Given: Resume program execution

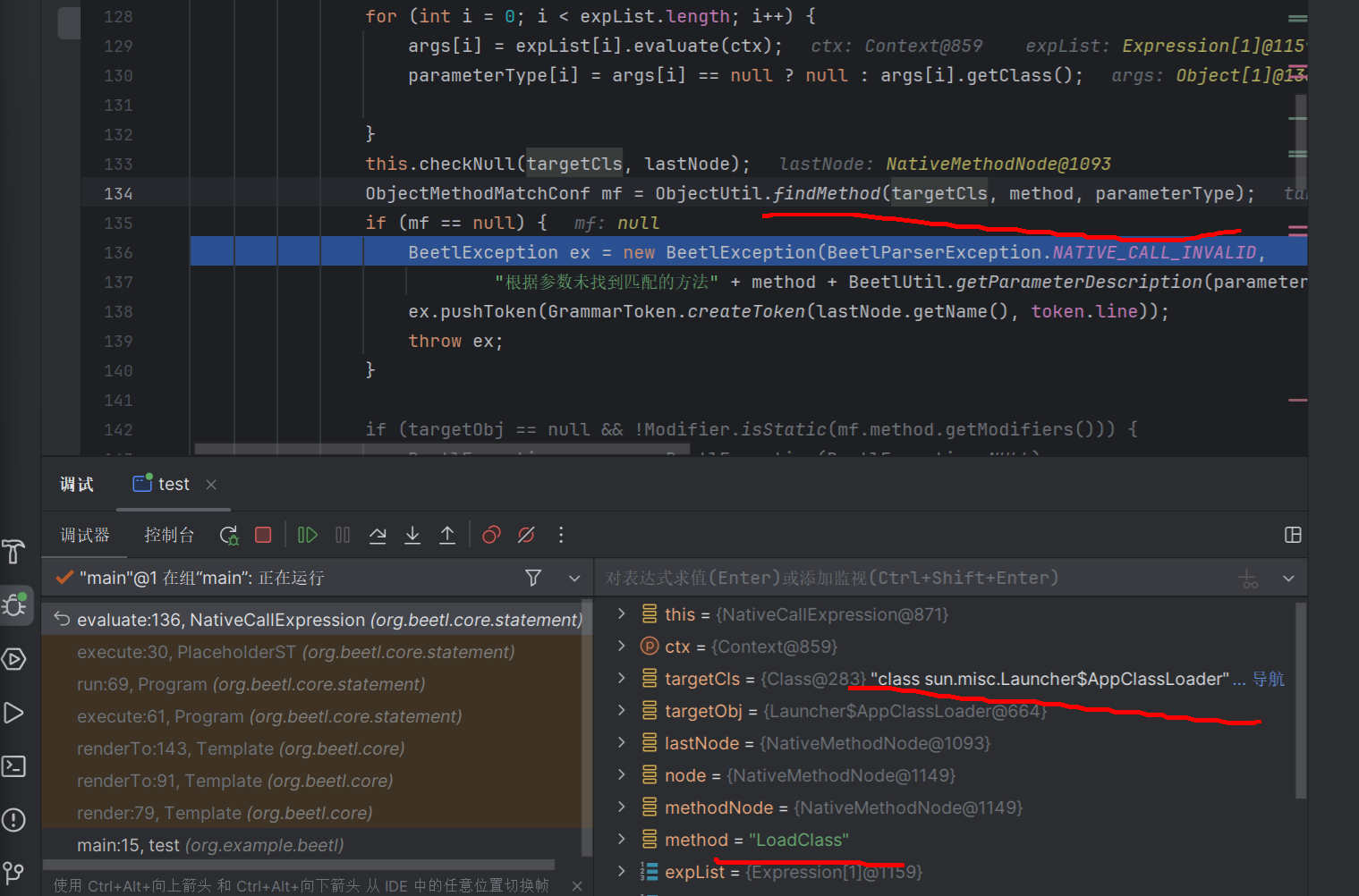Looking at the screenshot, I should tap(307, 535).
